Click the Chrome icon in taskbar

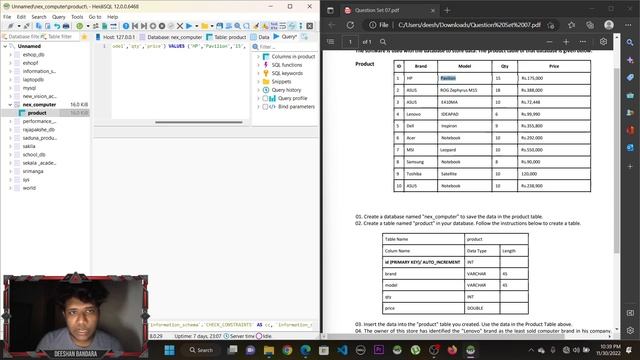pos(287,350)
